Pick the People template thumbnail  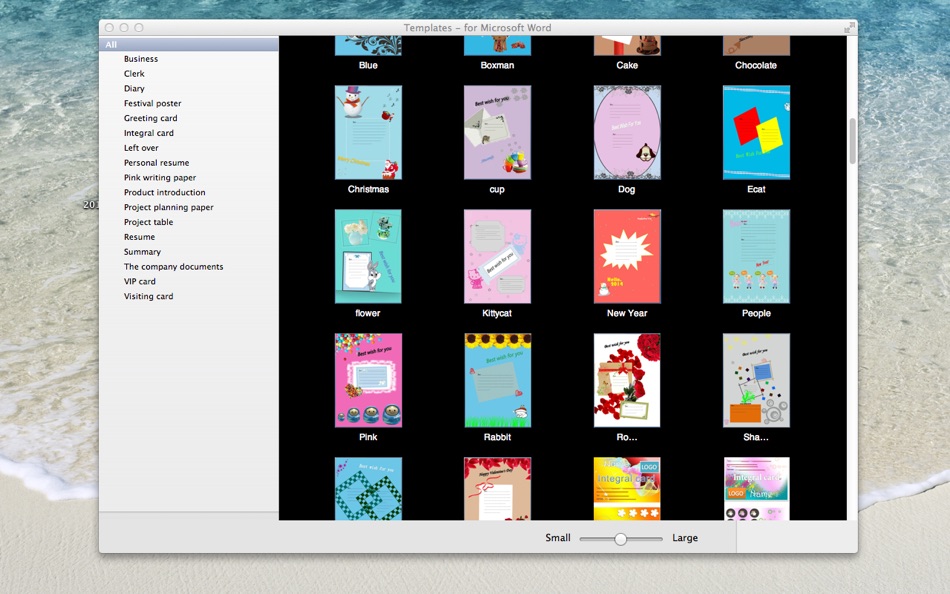coord(756,256)
